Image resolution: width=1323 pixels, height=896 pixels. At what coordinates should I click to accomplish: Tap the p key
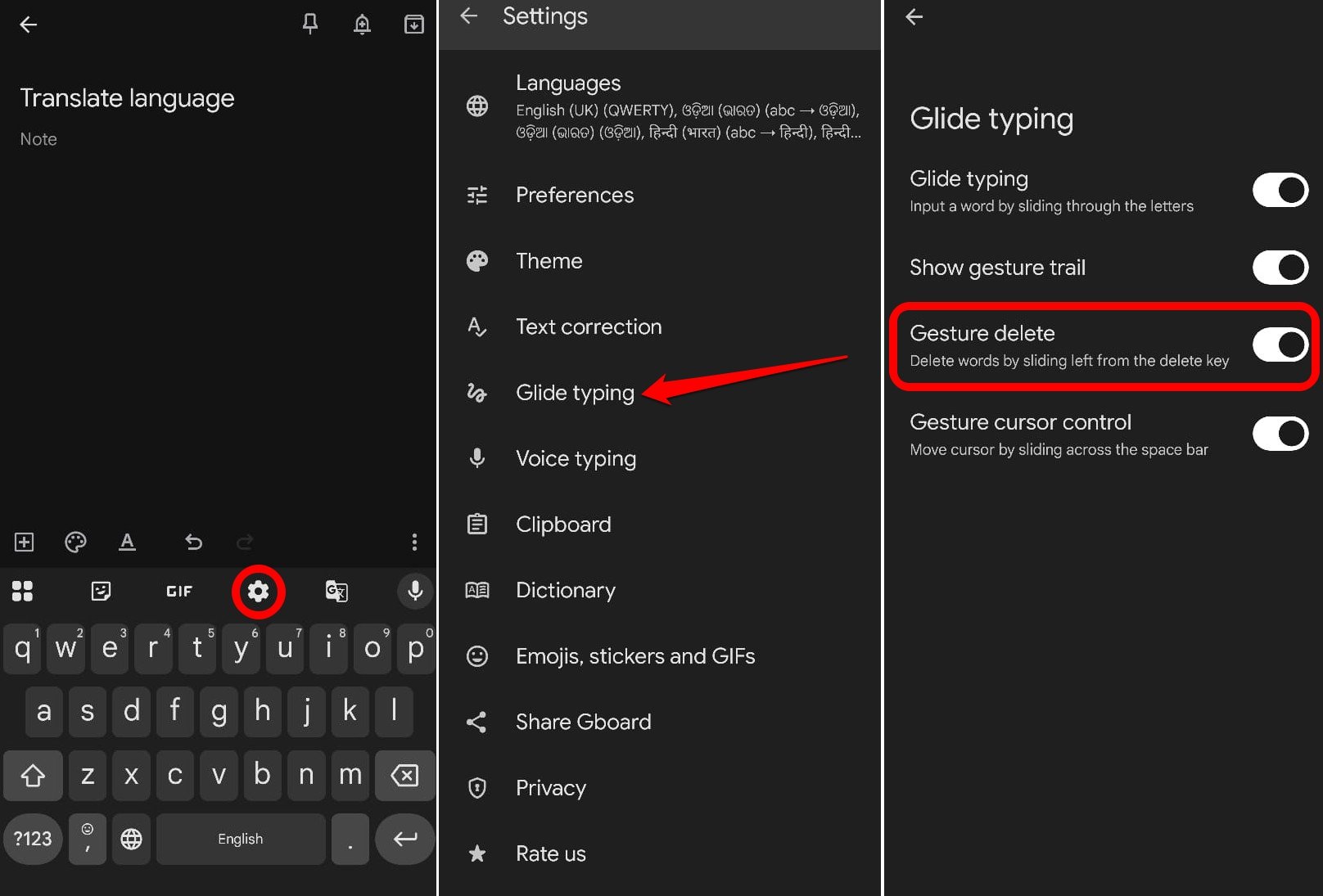416,649
